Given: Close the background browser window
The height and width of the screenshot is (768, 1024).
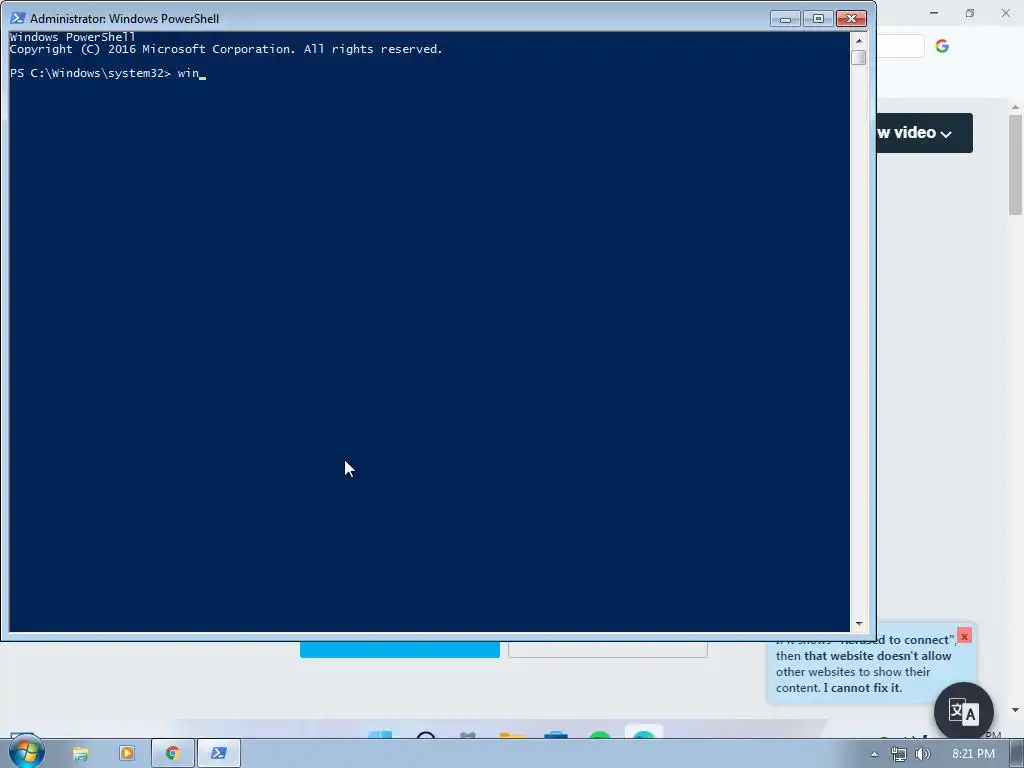Looking at the screenshot, I should tap(1006, 13).
